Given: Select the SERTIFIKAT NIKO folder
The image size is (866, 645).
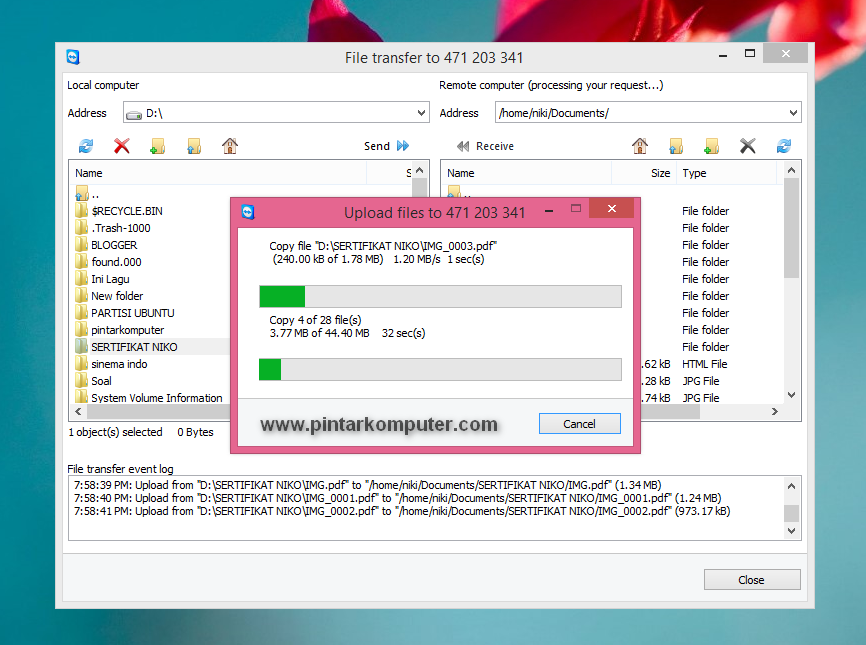Looking at the screenshot, I should coord(134,347).
